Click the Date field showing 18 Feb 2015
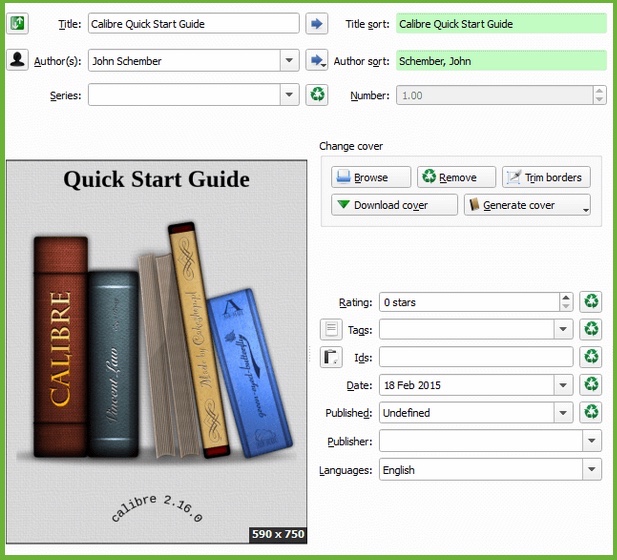This screenshot has height=560, width=617. pos(467,385)
